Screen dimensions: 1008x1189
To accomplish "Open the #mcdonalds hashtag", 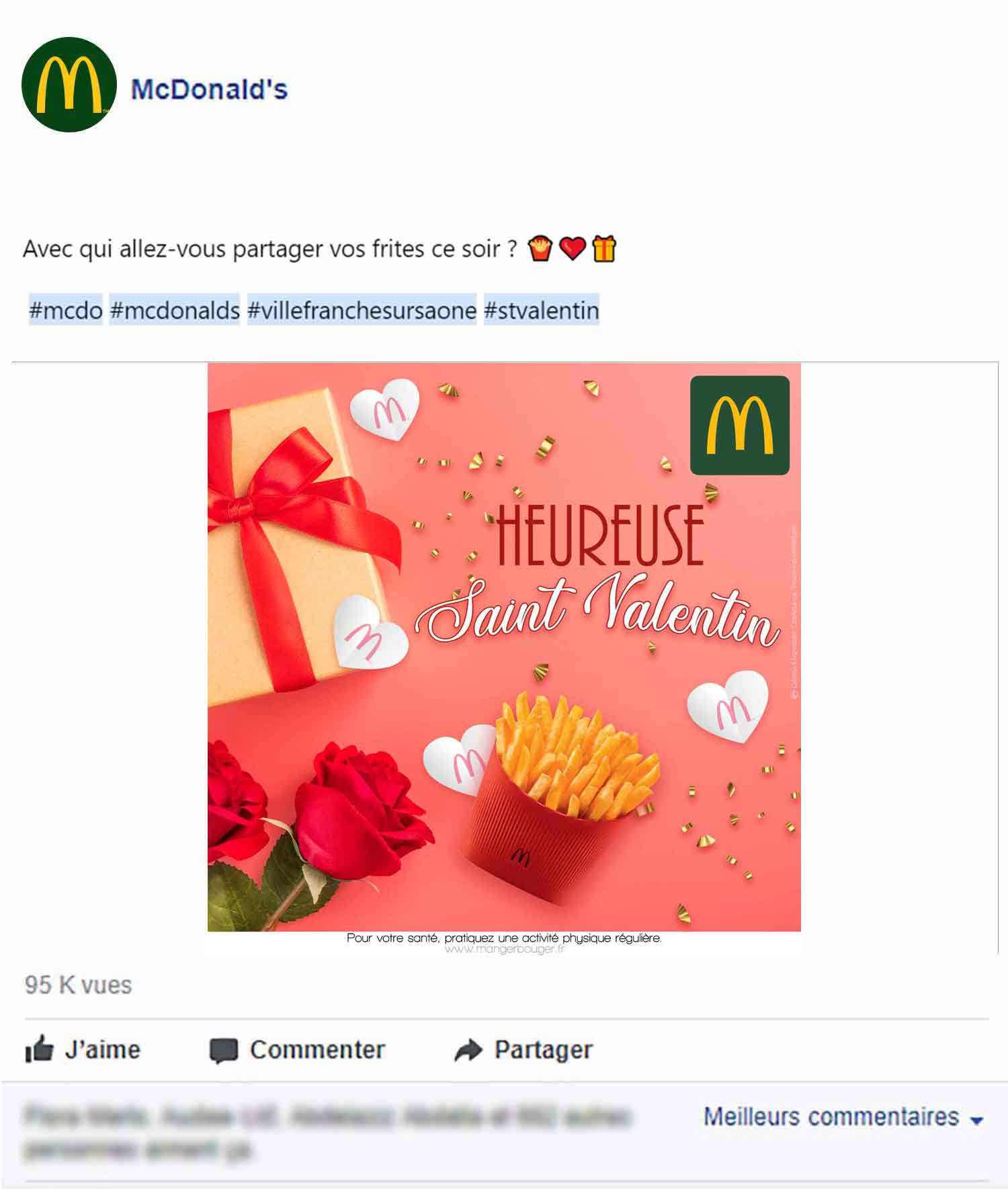I will (x=175, y=311).
